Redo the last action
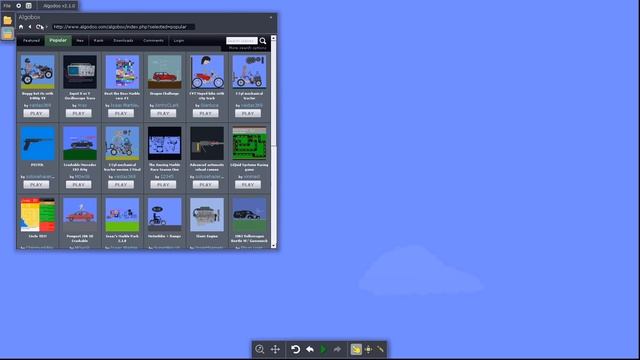Viewport: 640px width, 360px height. (337, 349)
